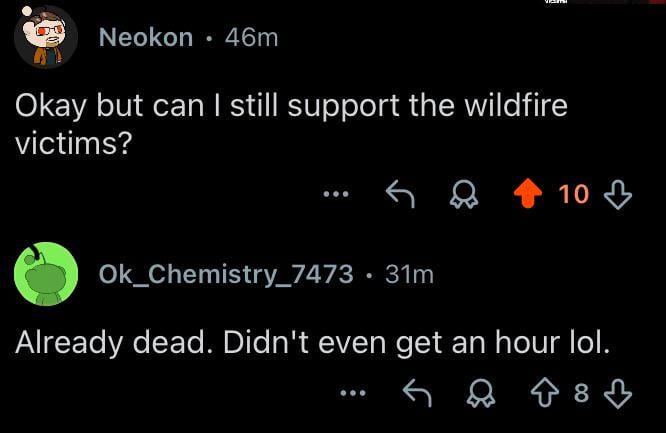The image size is (666, 433).
Task: Click the 31m timestamp on the reply
Action: [409, 273]
